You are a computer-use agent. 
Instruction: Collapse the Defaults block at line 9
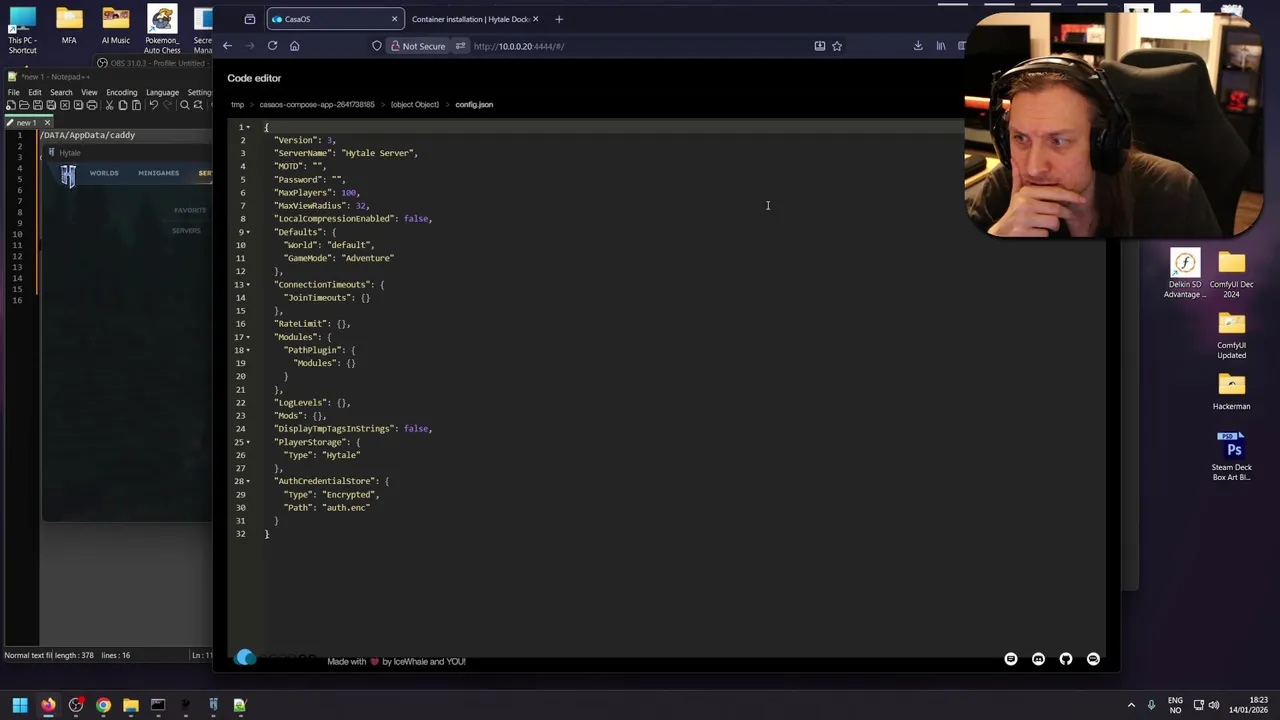point(248,232)
